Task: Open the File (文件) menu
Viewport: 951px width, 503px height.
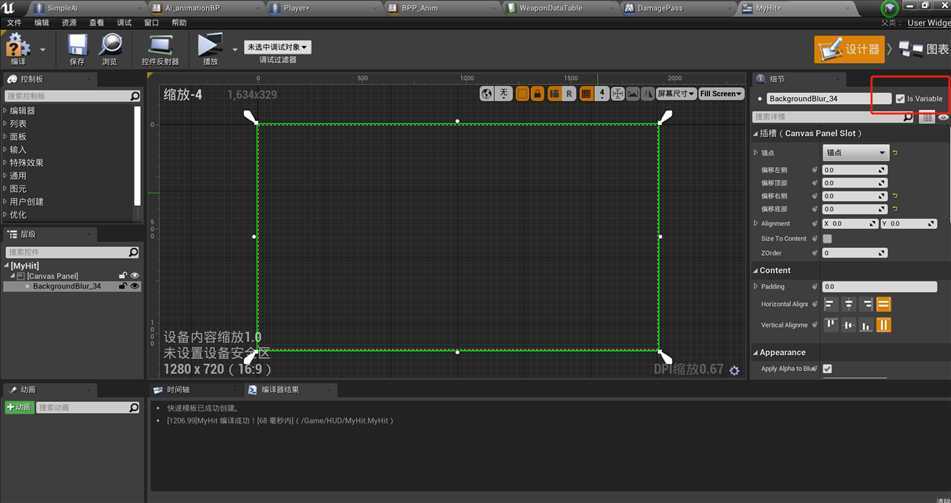Action: (x=14, y=22)
